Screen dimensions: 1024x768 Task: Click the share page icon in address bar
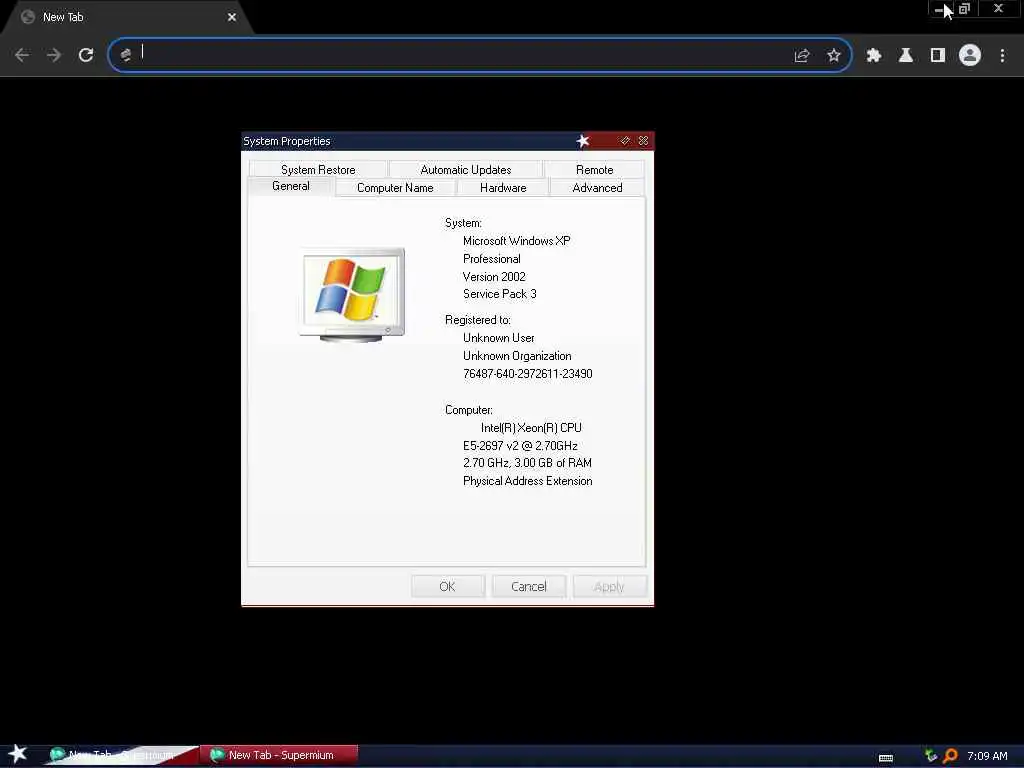801,56
